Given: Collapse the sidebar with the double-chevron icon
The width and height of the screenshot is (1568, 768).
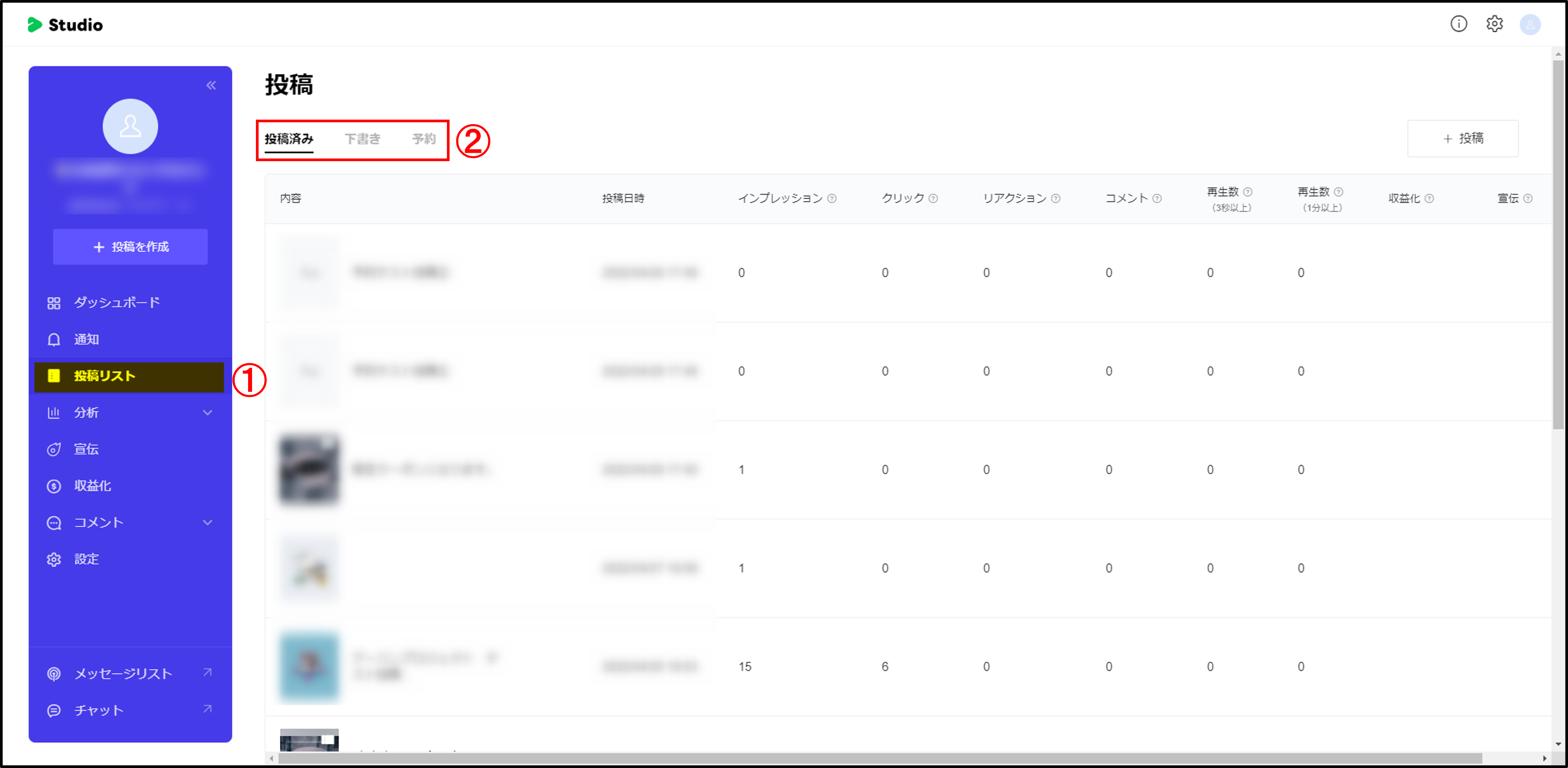Looking at the screenshot, I should (211, 85).
